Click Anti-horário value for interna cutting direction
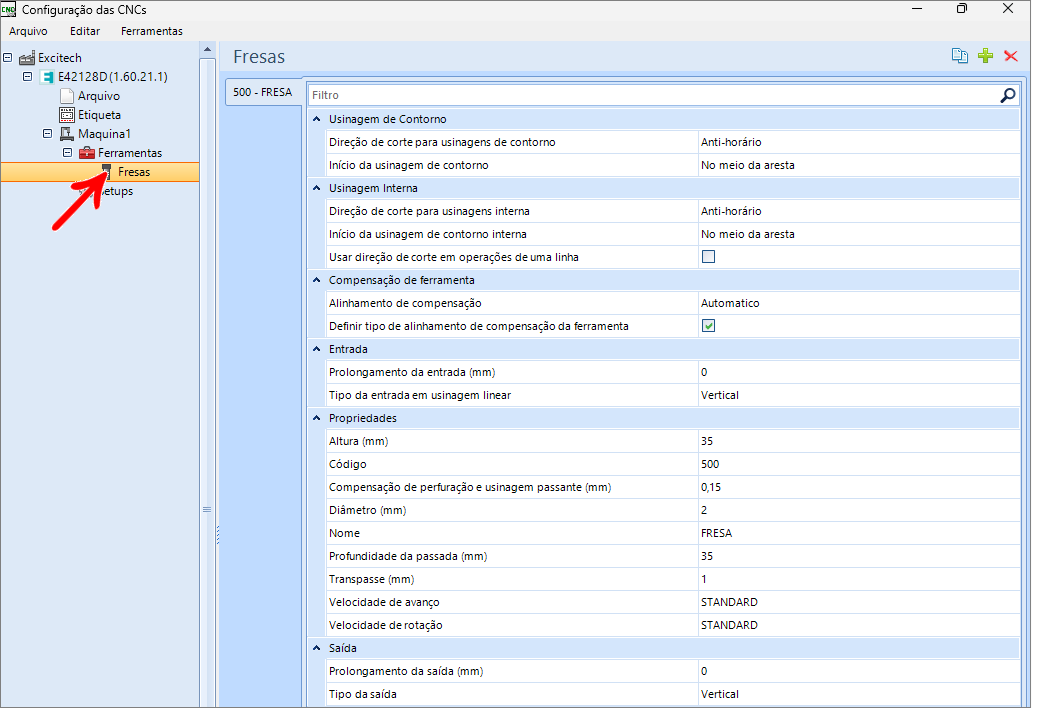The width and height of the screenshot is (1037, 719). tap(731, 212)
